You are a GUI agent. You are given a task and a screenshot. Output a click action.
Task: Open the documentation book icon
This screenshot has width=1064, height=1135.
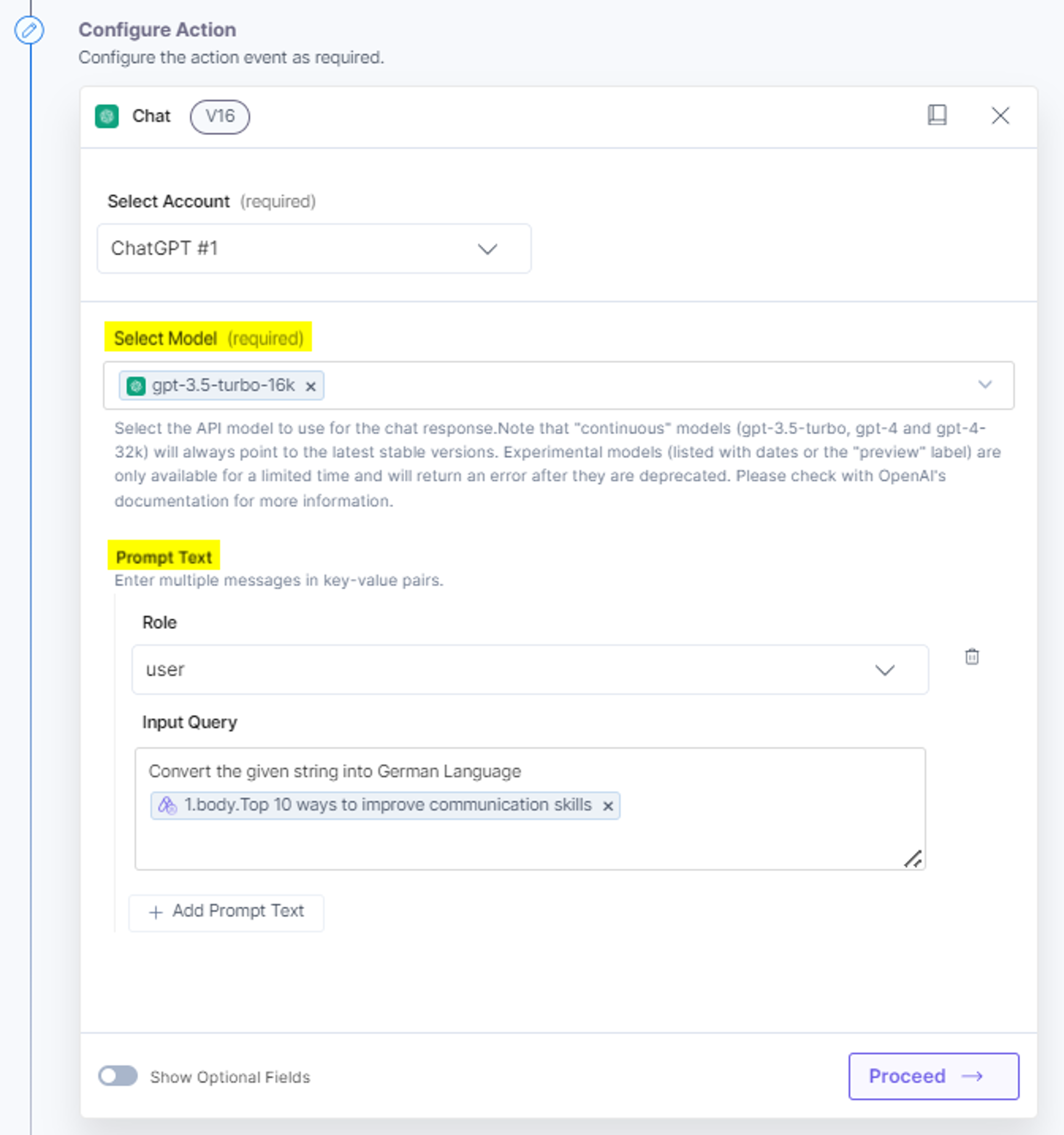[x=937, y=115]
